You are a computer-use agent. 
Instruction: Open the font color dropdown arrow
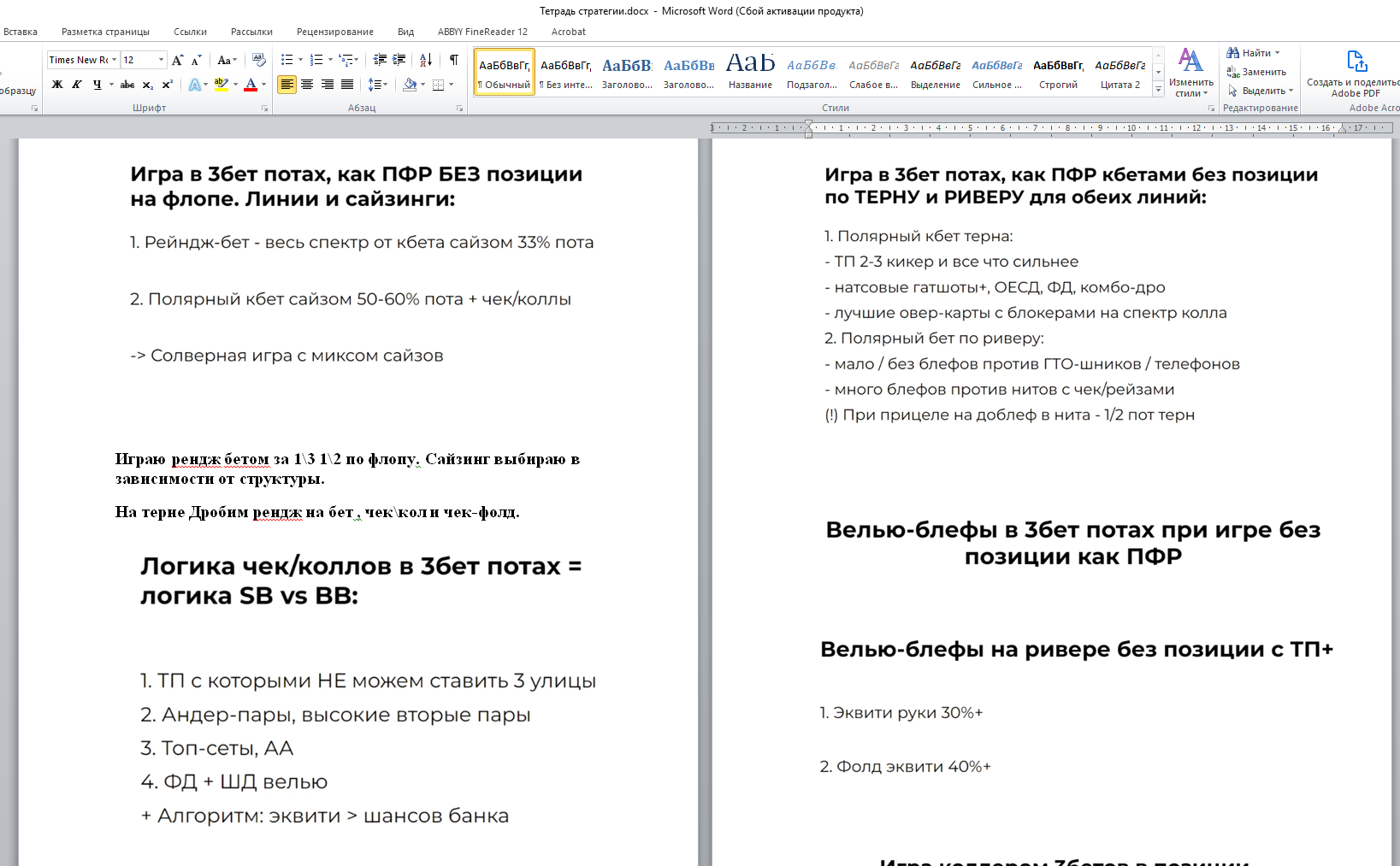(263, 85)
